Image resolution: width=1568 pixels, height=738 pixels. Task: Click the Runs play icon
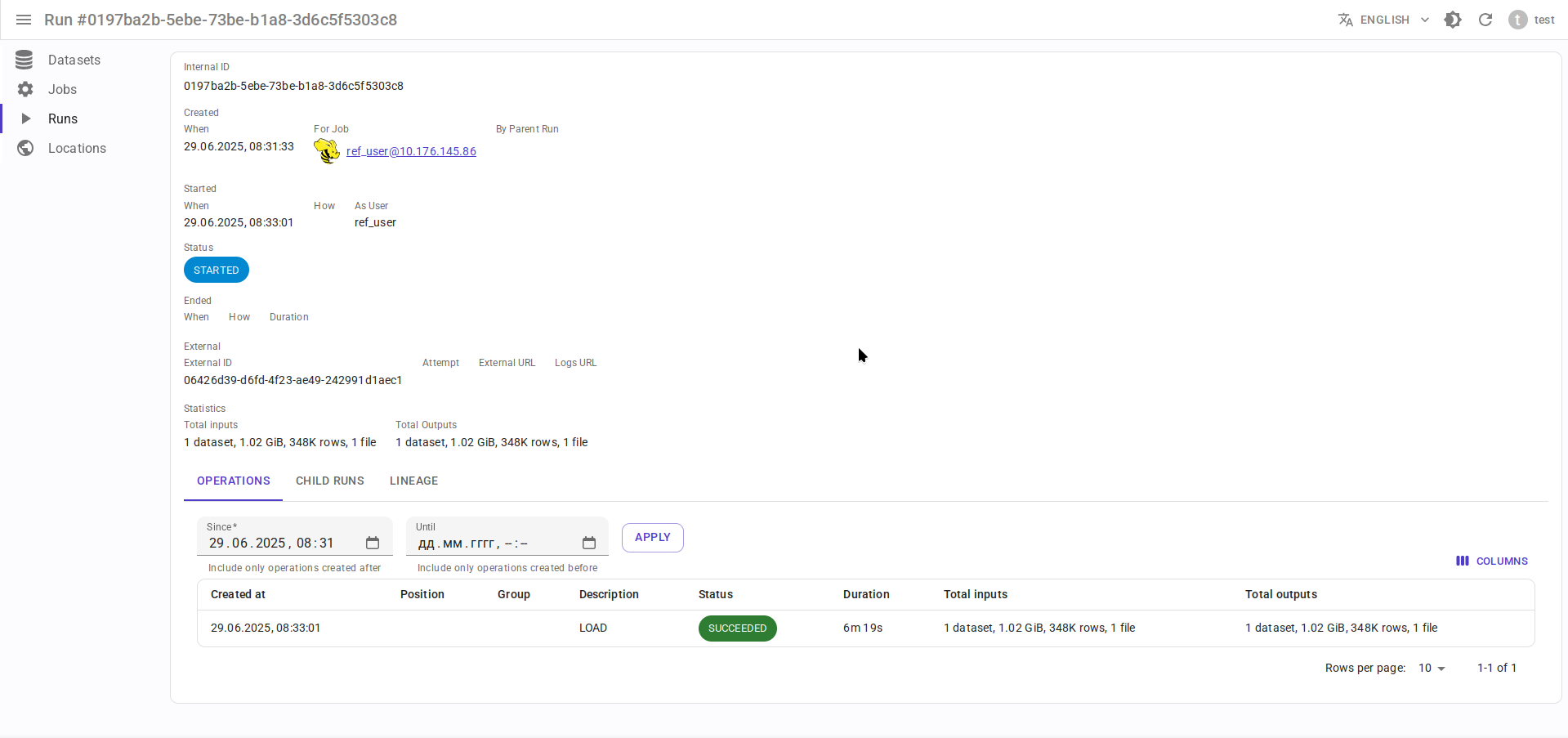pos(25,119)
